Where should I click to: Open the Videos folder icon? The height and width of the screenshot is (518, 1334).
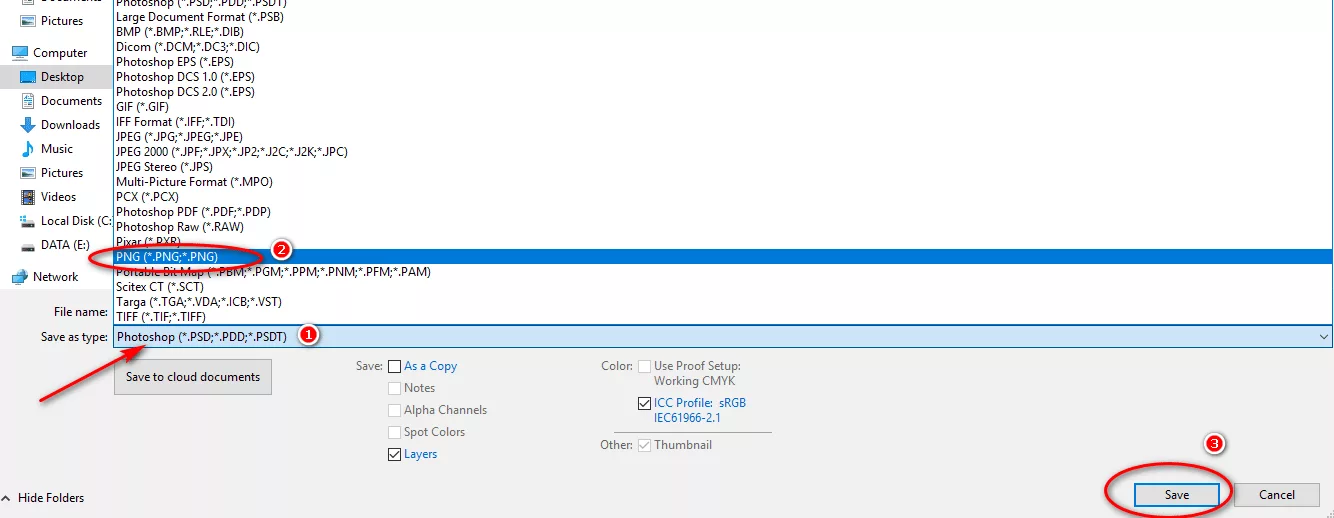27,197
